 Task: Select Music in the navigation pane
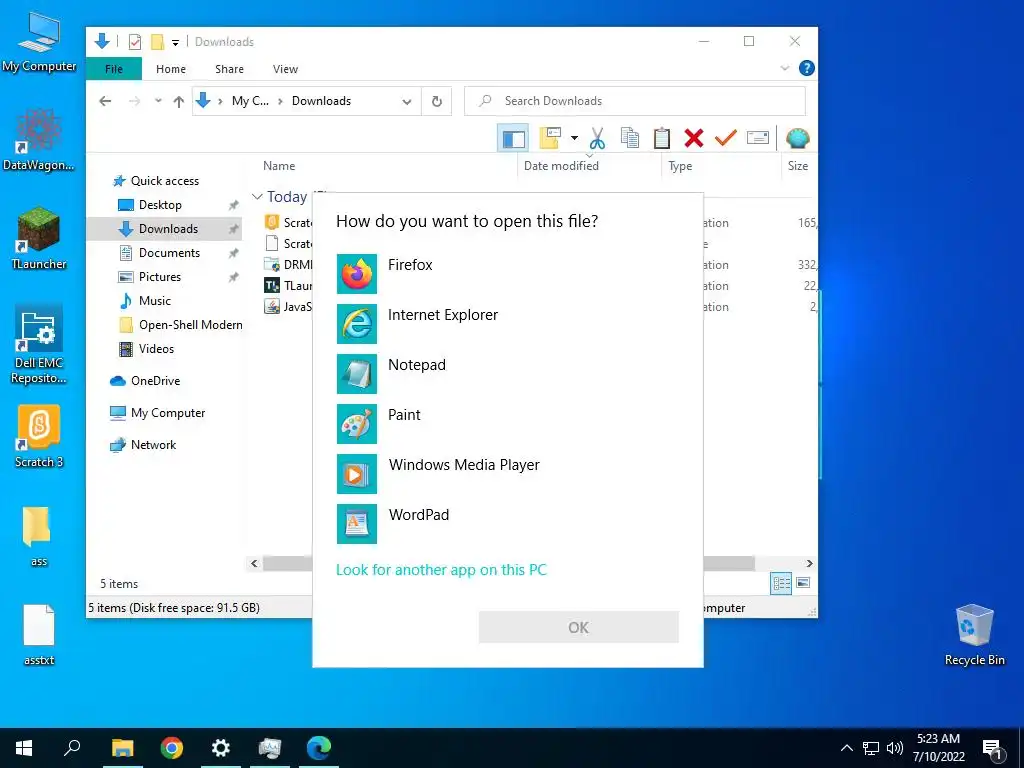tap(154, 301)
